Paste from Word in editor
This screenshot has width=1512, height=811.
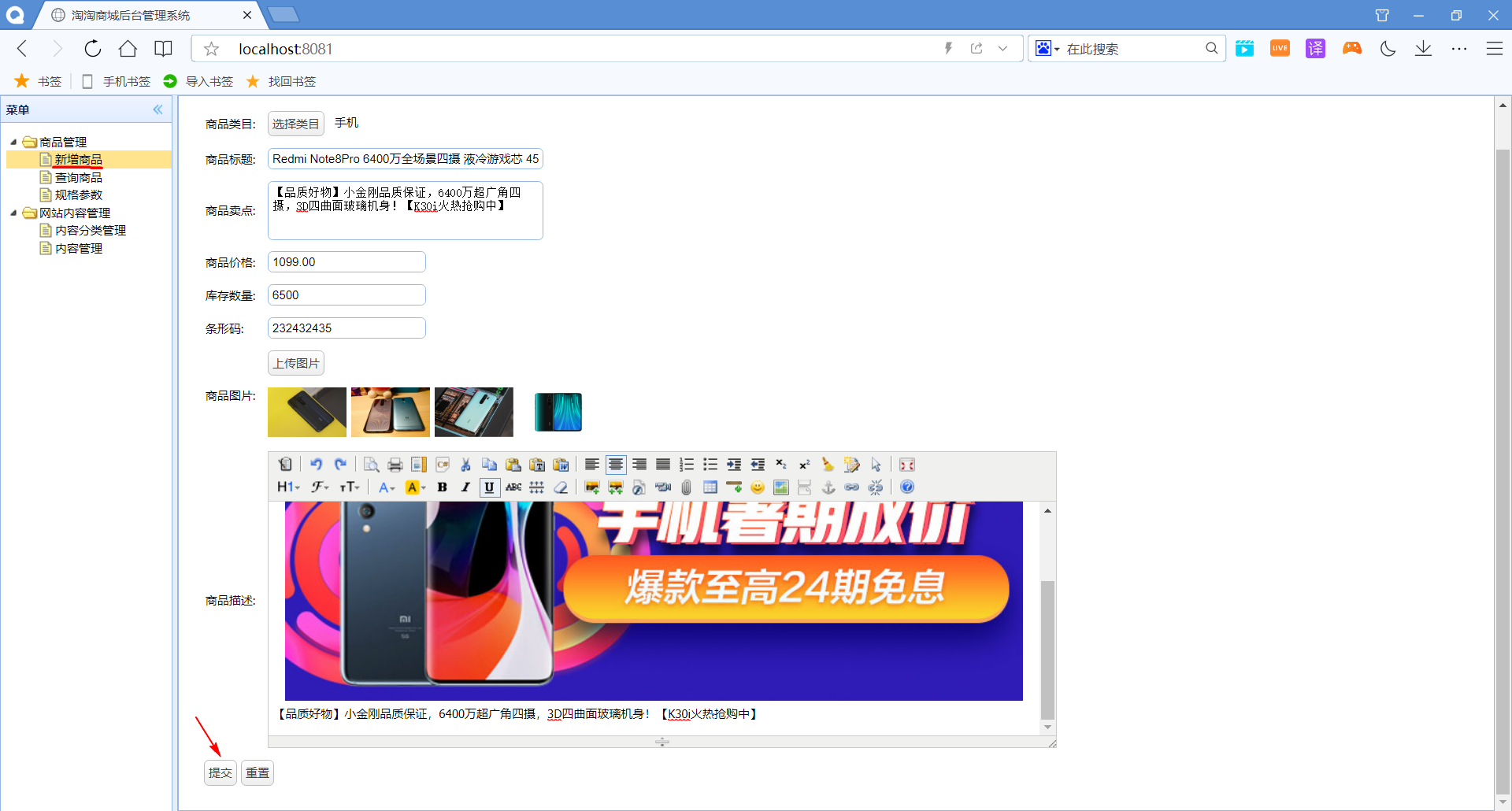(560, 465)
